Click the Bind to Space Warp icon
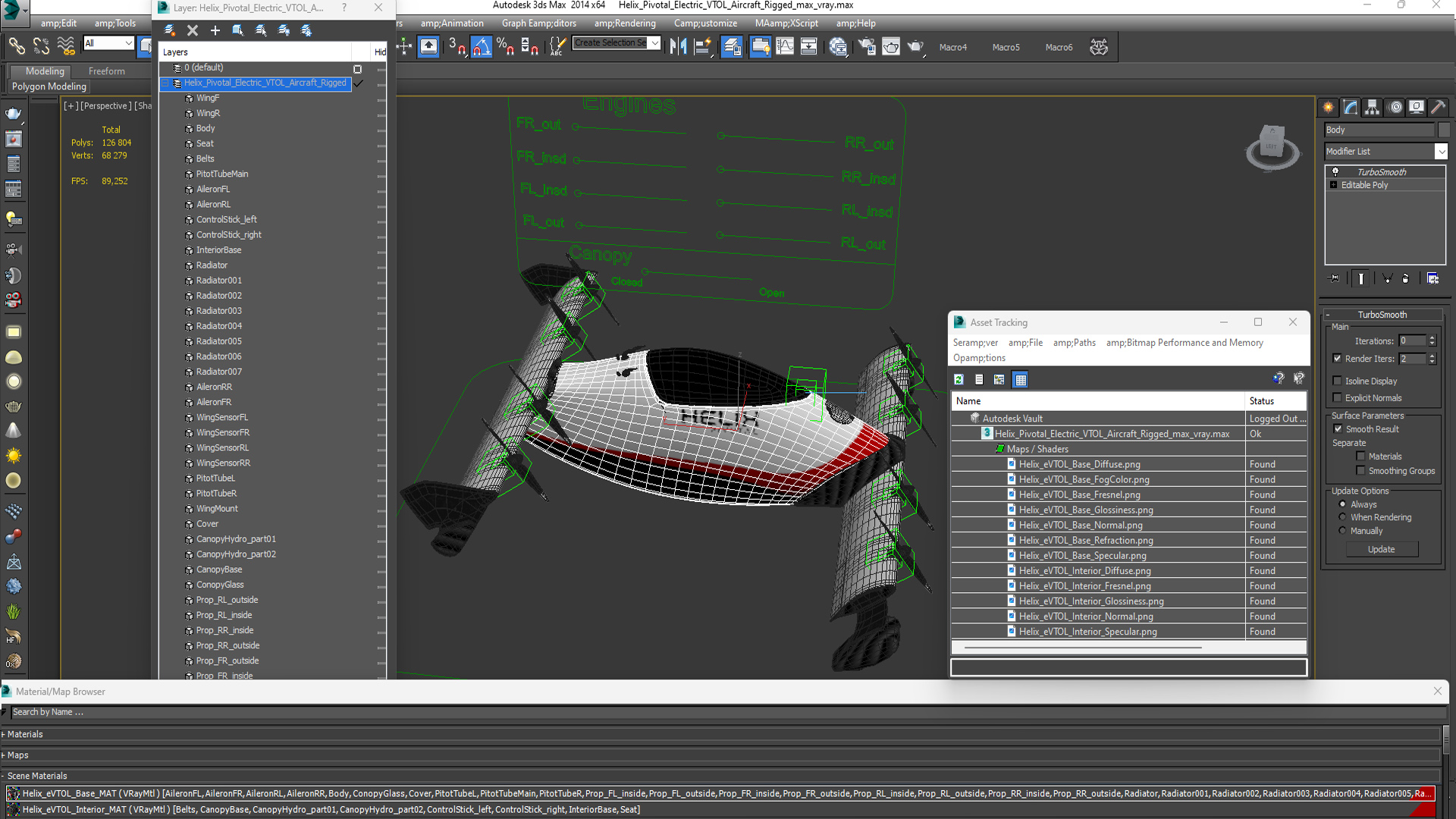Image resolution: width=1456 pixels, height=819 pixels. (66, 47)
